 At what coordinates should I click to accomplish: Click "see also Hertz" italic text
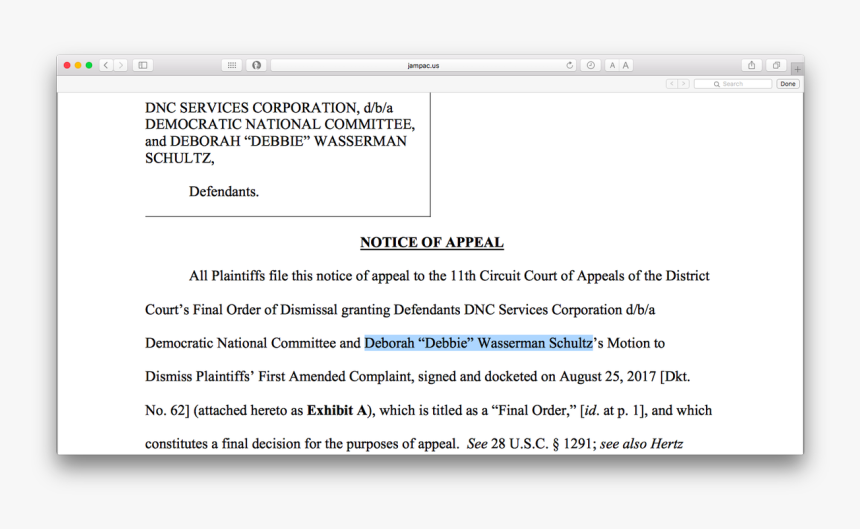641,444
